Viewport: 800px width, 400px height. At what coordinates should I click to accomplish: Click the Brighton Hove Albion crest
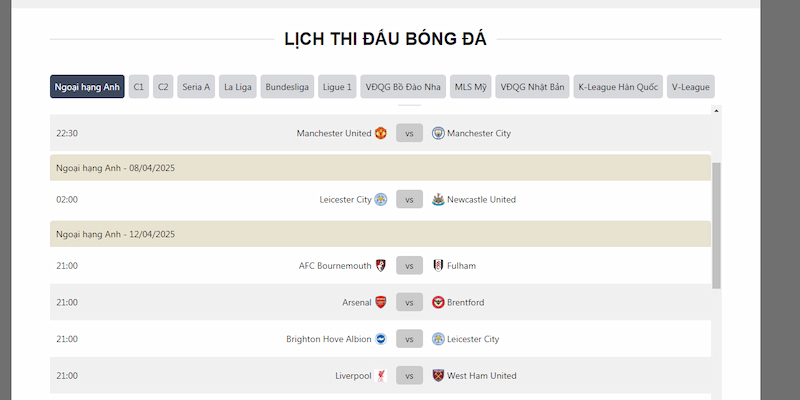381,339
